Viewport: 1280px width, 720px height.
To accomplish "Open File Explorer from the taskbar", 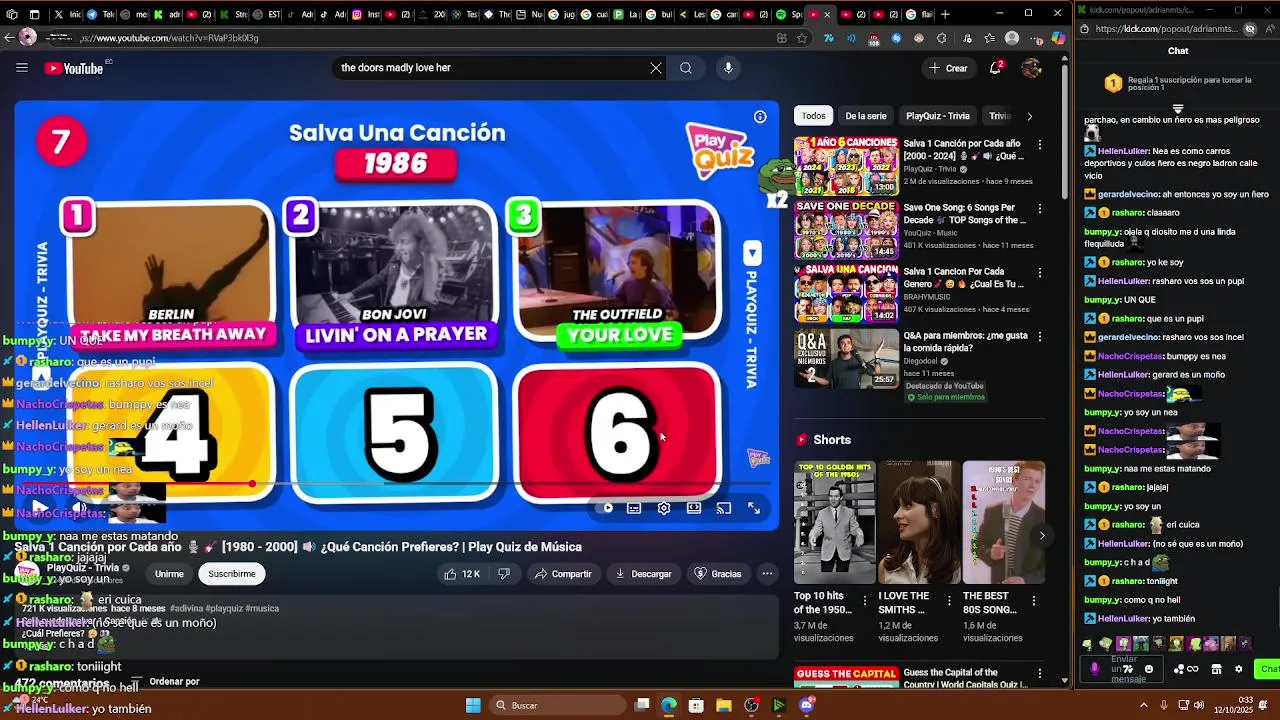I will click(723, 705).
